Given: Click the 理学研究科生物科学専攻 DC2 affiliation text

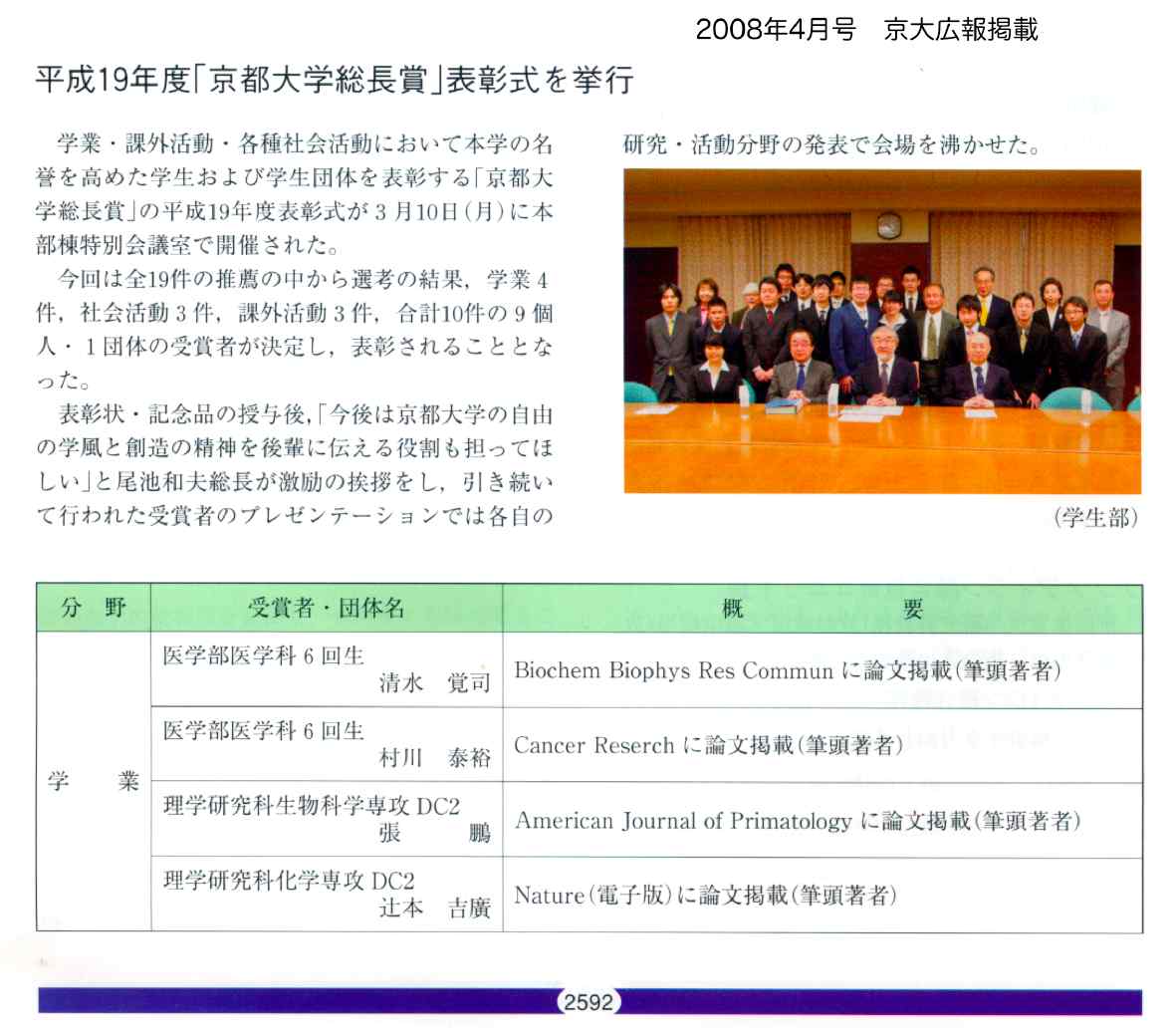Looking at the screenshot, I should pyautogui.click(x=312, y=806).
